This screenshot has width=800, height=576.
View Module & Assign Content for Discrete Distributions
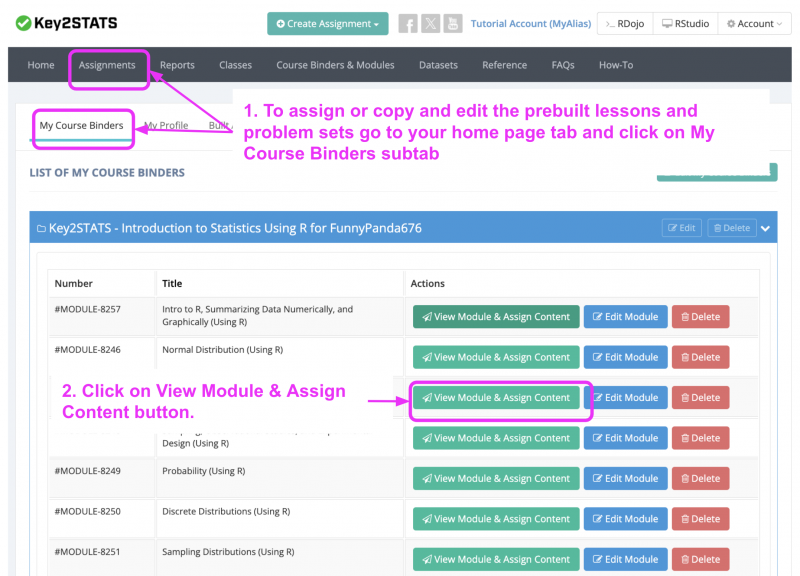pyautogui.click(x=496, y=519)
